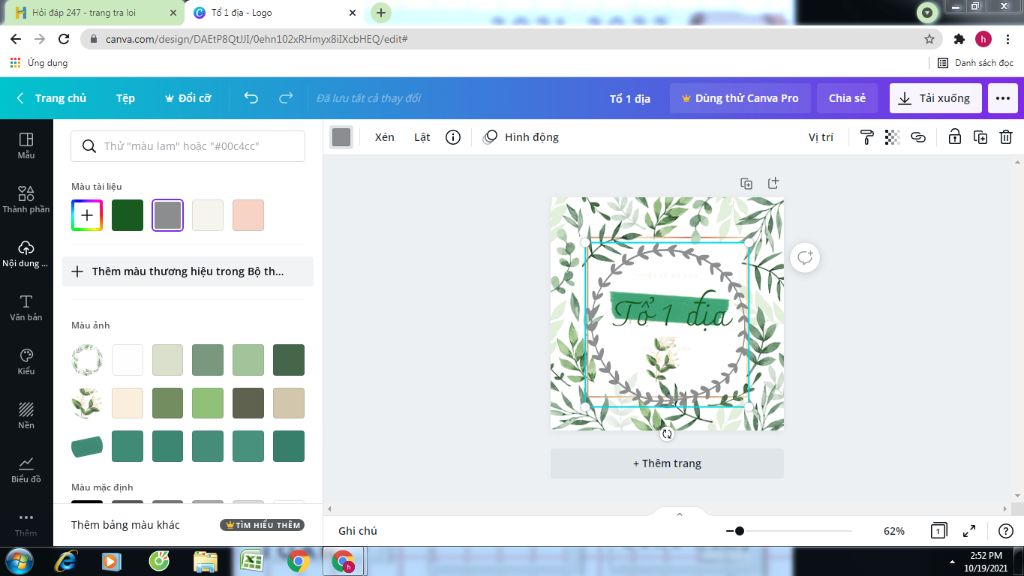Open the 62% zoom level dropdown
Viewport: 1024px width, 576px height.
[894, 531]
